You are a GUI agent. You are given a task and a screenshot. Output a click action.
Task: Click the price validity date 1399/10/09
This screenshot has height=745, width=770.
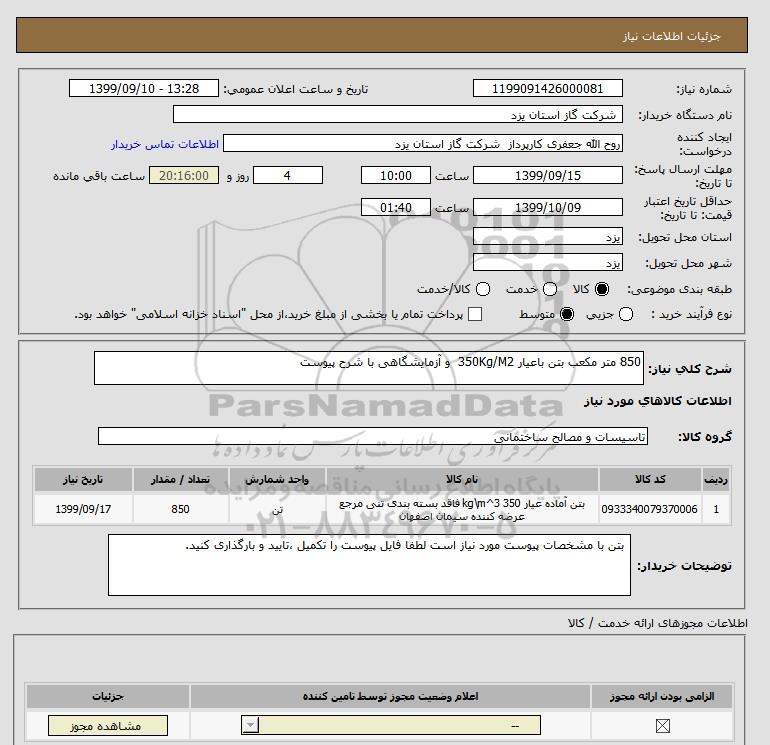pos(548,207)
